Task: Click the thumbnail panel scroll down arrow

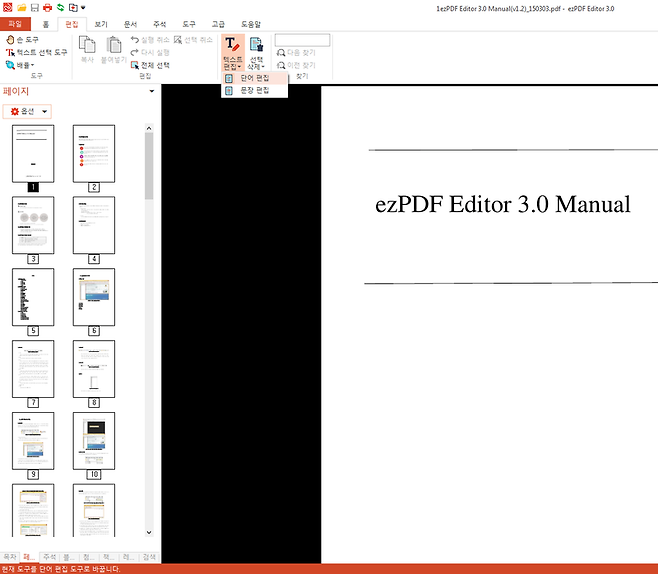Action: pyautogui.click(x=149, y=532)
